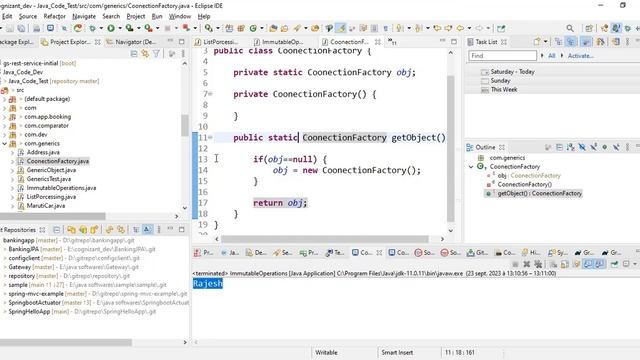Toggle Scroll Lock in the Console toolbar
This screenshot has height=360, width=640.
click(564, 264)
